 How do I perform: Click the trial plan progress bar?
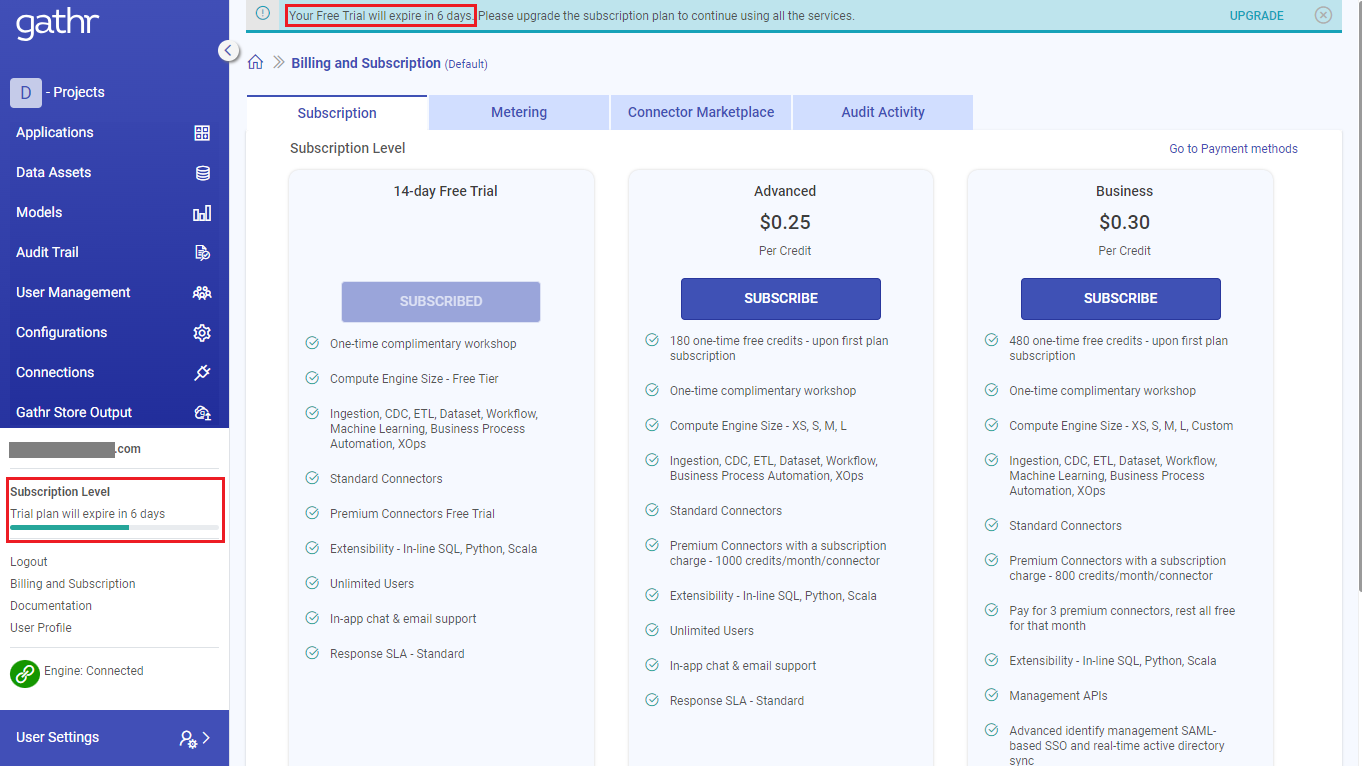[114, 527]
